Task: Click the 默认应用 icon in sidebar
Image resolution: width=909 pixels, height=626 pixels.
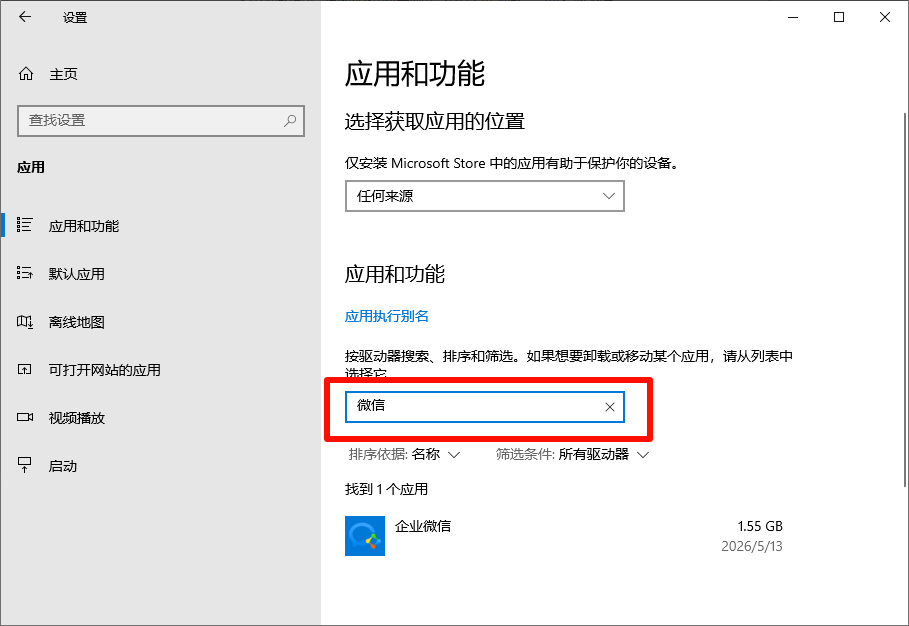Action: click(x=24, y=273)
